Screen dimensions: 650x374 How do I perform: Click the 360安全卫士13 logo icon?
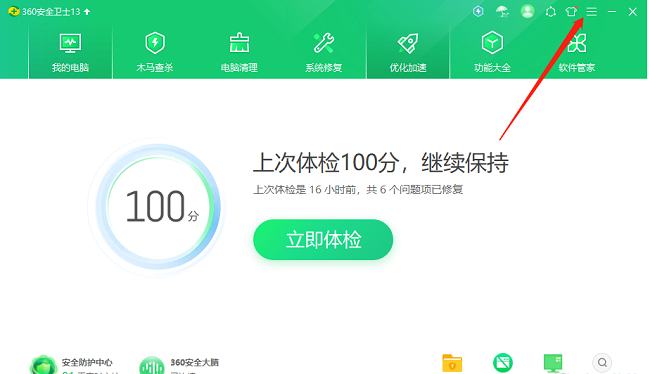[x=14, y=12]
